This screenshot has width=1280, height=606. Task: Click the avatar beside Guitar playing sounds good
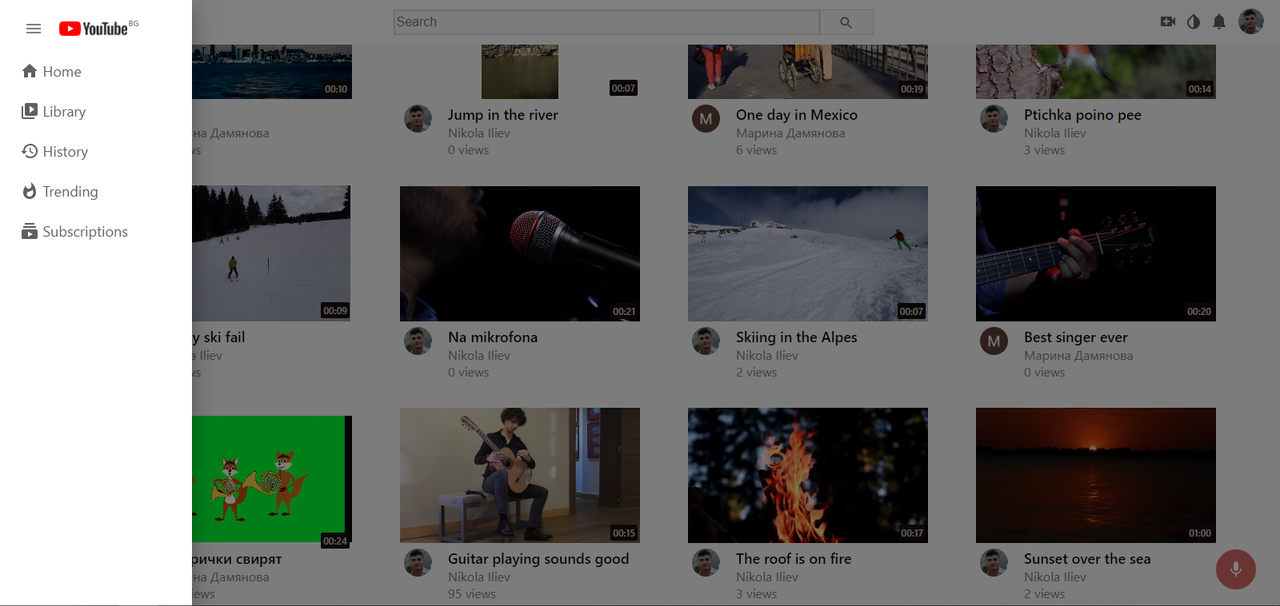[x=418, y=563]
